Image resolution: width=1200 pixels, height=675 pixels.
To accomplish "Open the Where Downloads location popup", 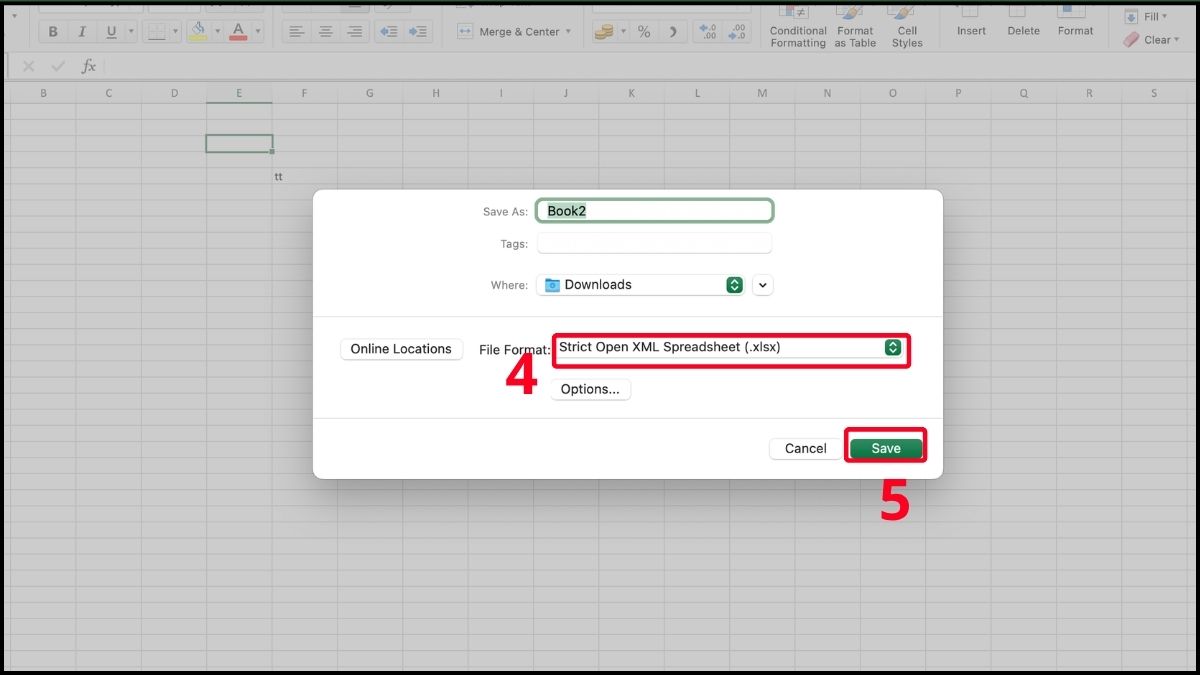I will (641, 285).
